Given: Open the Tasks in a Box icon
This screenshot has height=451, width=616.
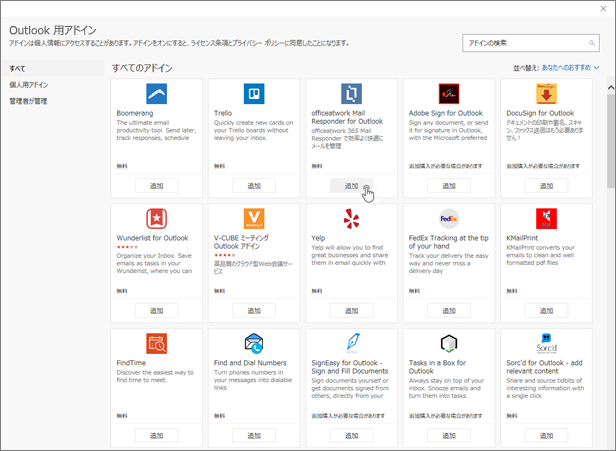Looking at the screenshot, I should point(449,343).
